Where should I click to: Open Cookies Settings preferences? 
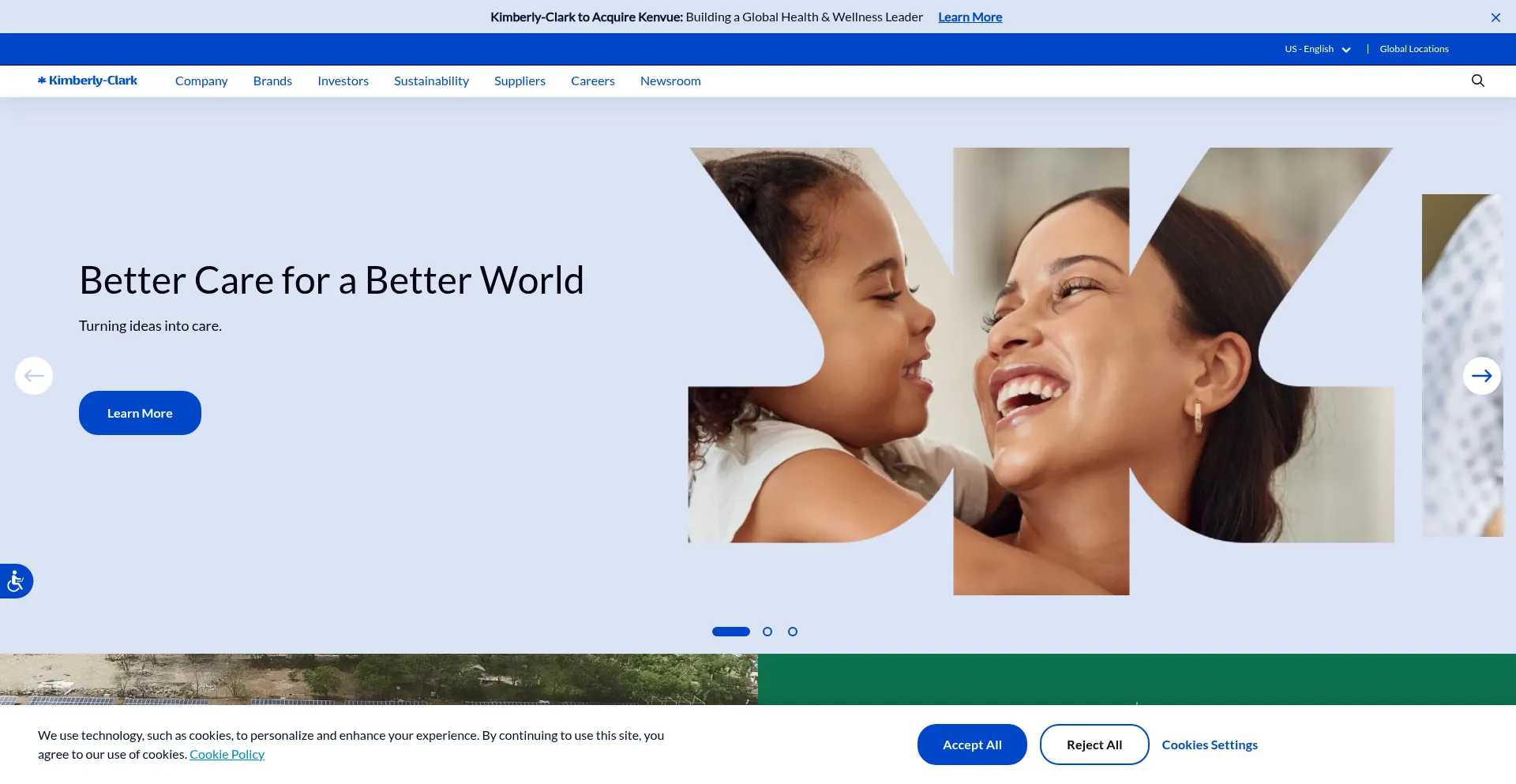[x=1210, y=744]
